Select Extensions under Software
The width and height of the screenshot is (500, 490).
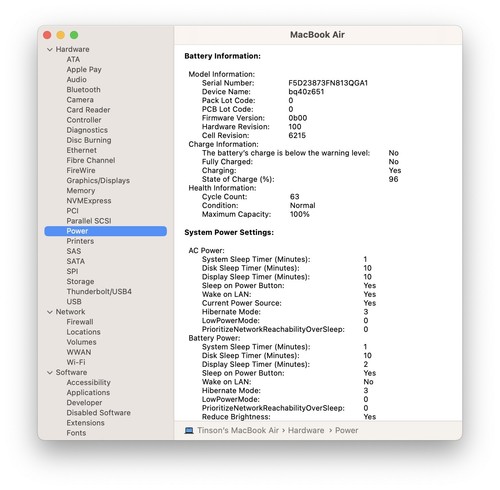point(85,423)
